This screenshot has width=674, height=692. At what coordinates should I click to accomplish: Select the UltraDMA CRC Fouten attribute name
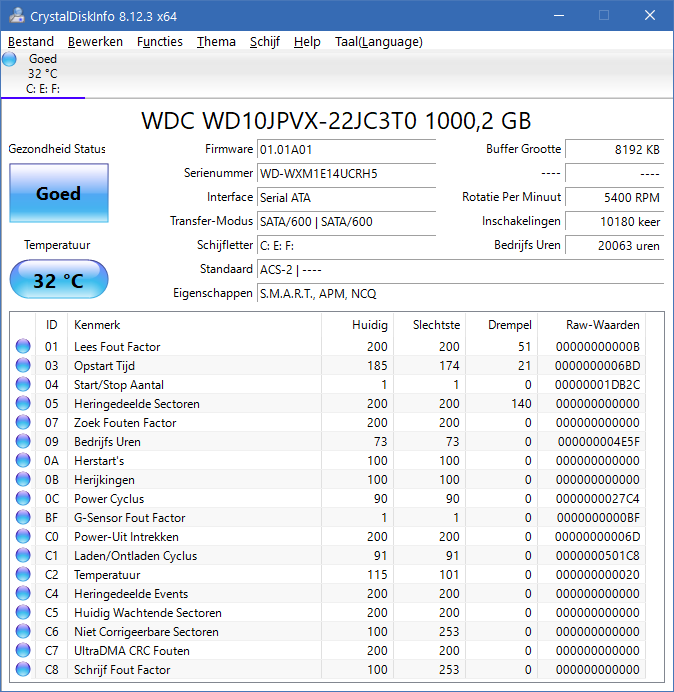(x=132, y=651)
